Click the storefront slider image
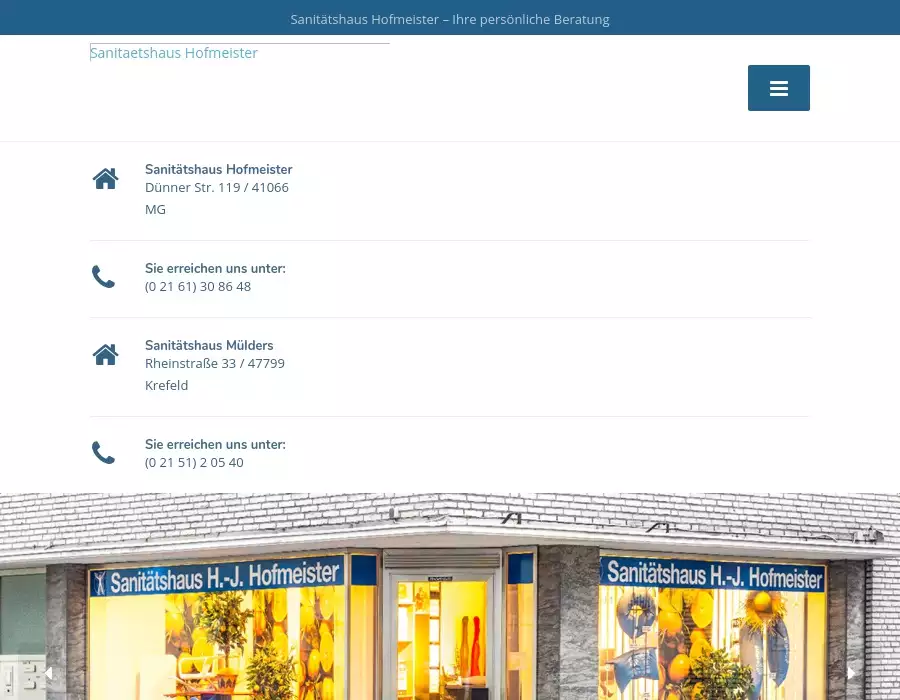This screenshot has height=700, width=900. [x=450, y=610]
